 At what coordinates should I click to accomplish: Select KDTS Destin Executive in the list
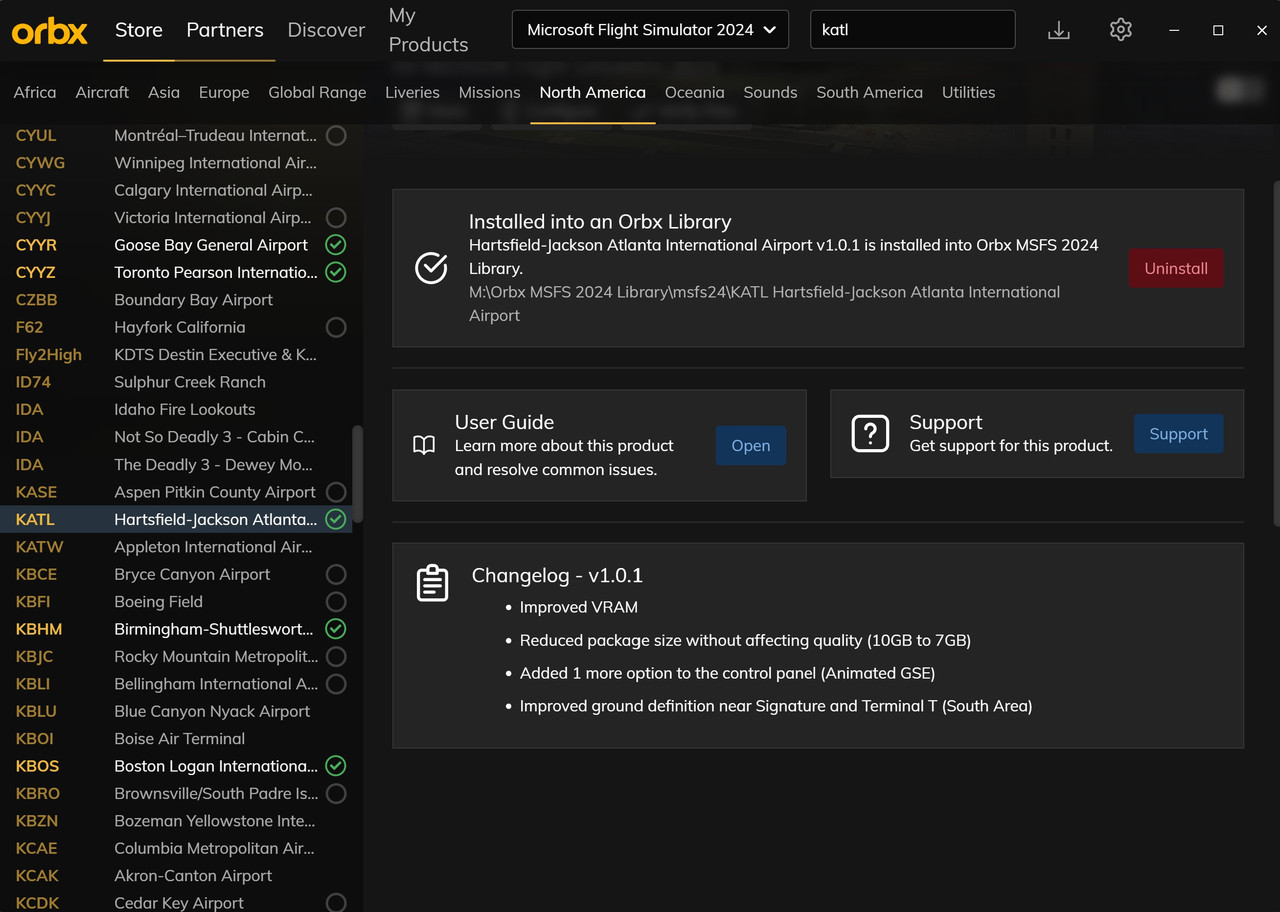coord(175,355)
